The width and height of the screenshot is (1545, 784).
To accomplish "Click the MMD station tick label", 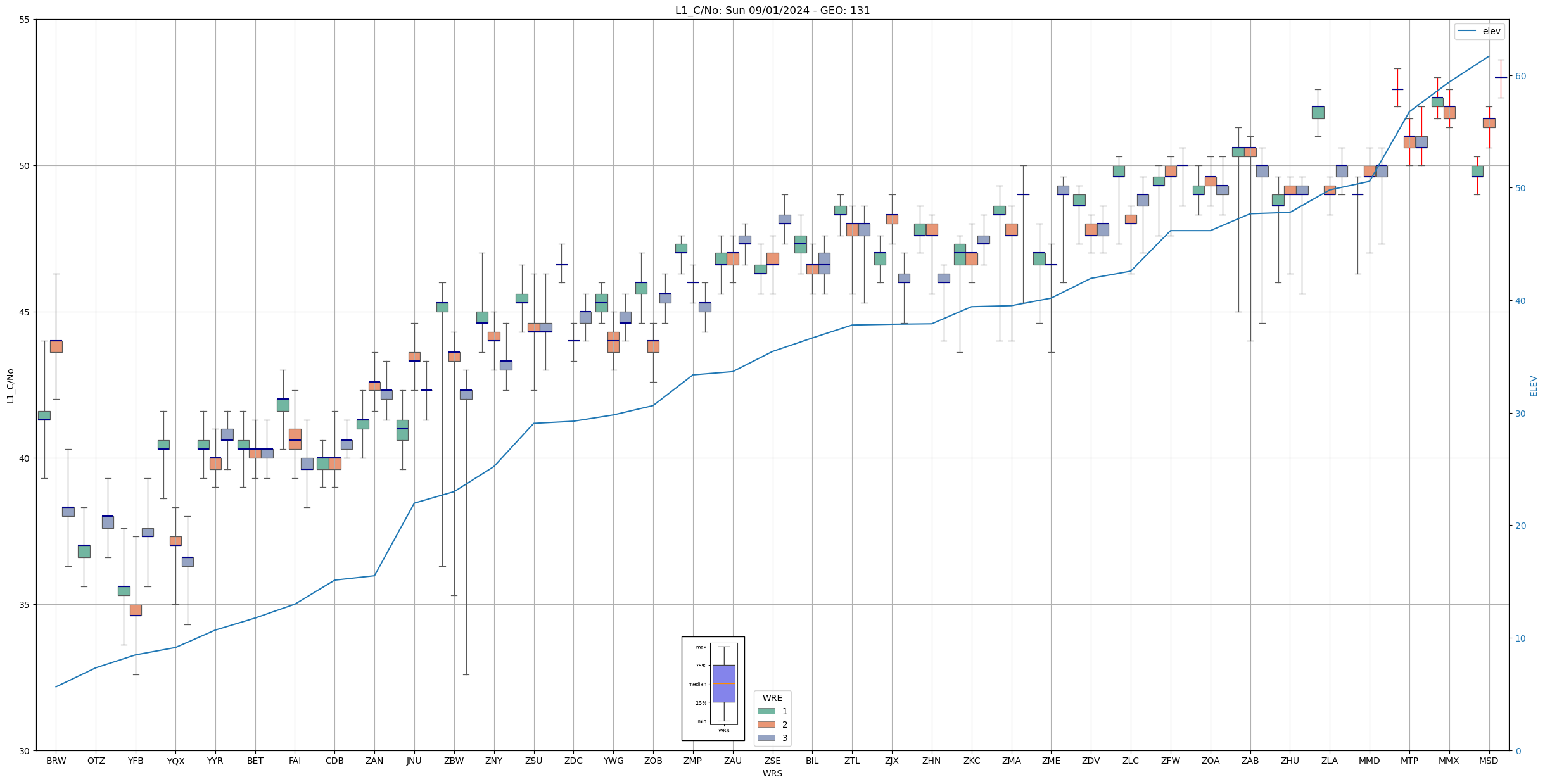I will 1370,761.
